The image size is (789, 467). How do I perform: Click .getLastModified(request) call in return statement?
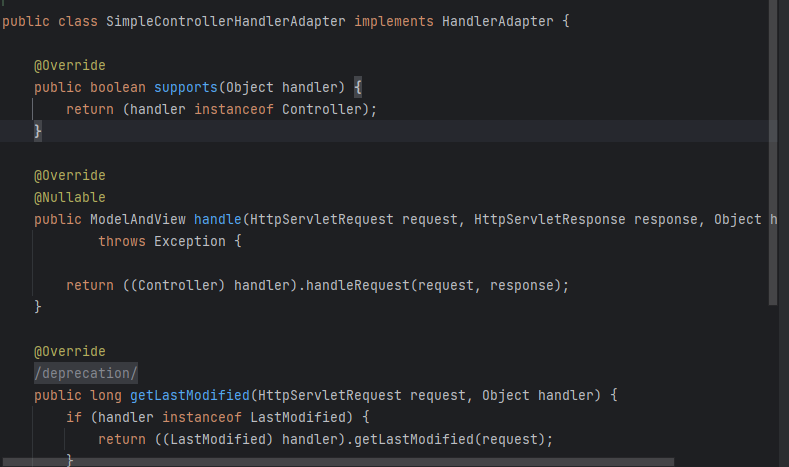446,439
